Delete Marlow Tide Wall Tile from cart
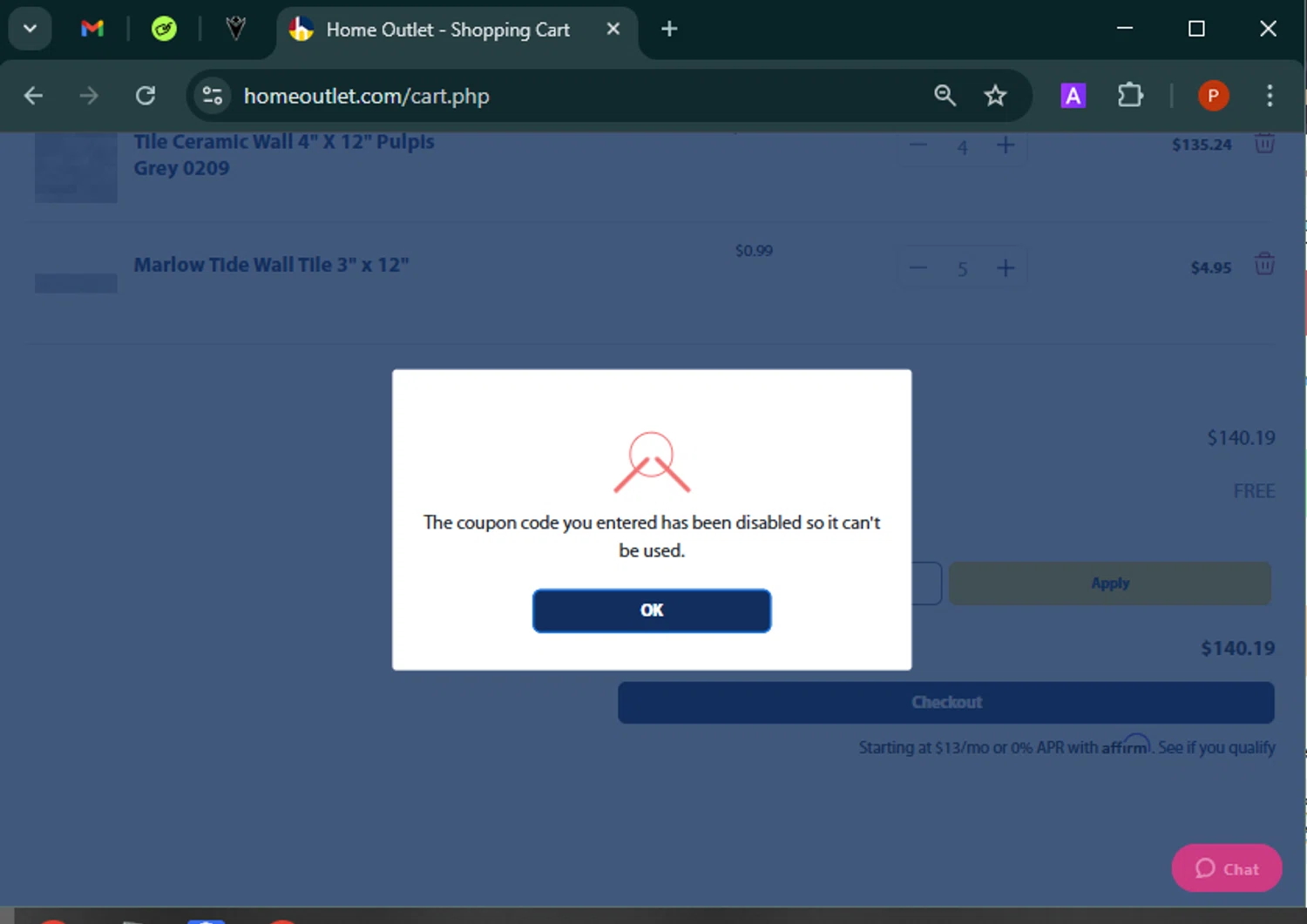This screenshot has height=924, width=1307. [x=1264, y=263]
